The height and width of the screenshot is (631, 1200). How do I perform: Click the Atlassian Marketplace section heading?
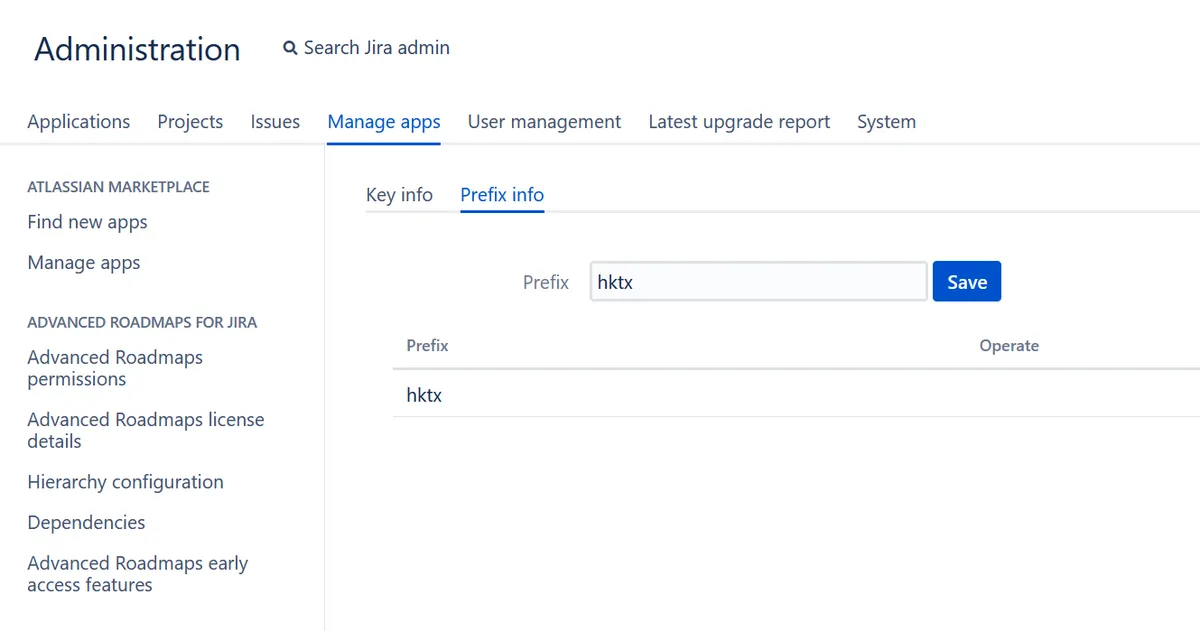click(118, 187)
